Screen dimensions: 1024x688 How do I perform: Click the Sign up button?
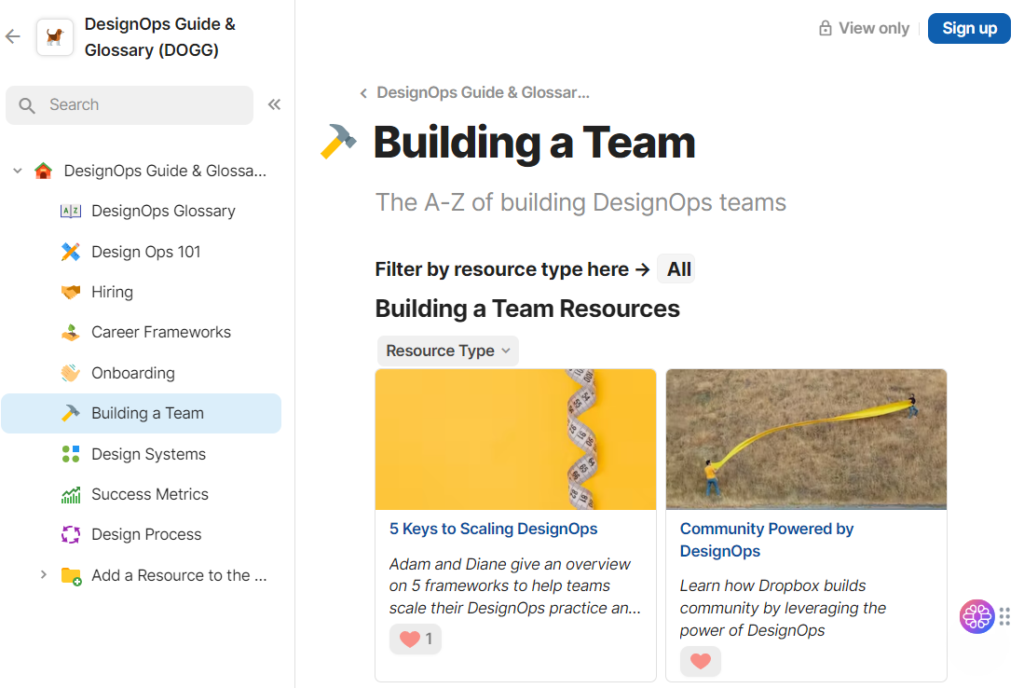click(x=968, y=28)
